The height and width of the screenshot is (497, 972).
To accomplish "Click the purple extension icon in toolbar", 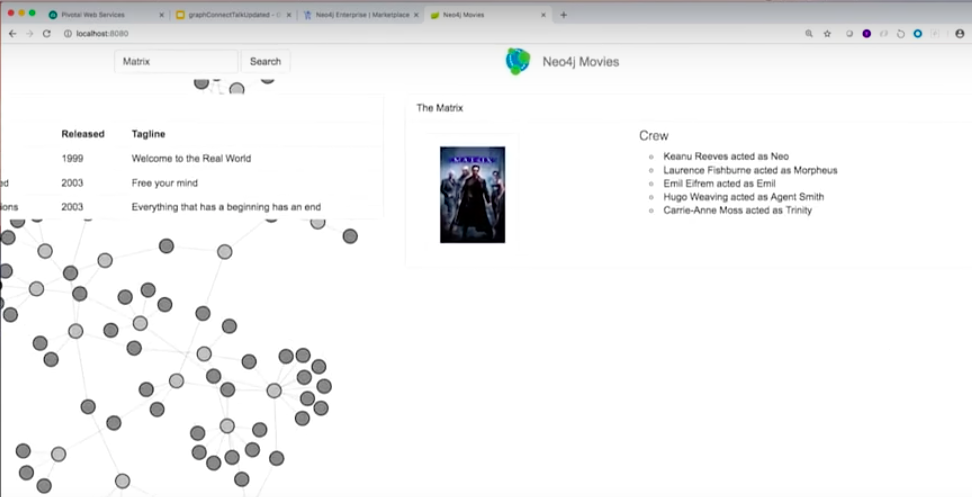I will coord(867,33).
